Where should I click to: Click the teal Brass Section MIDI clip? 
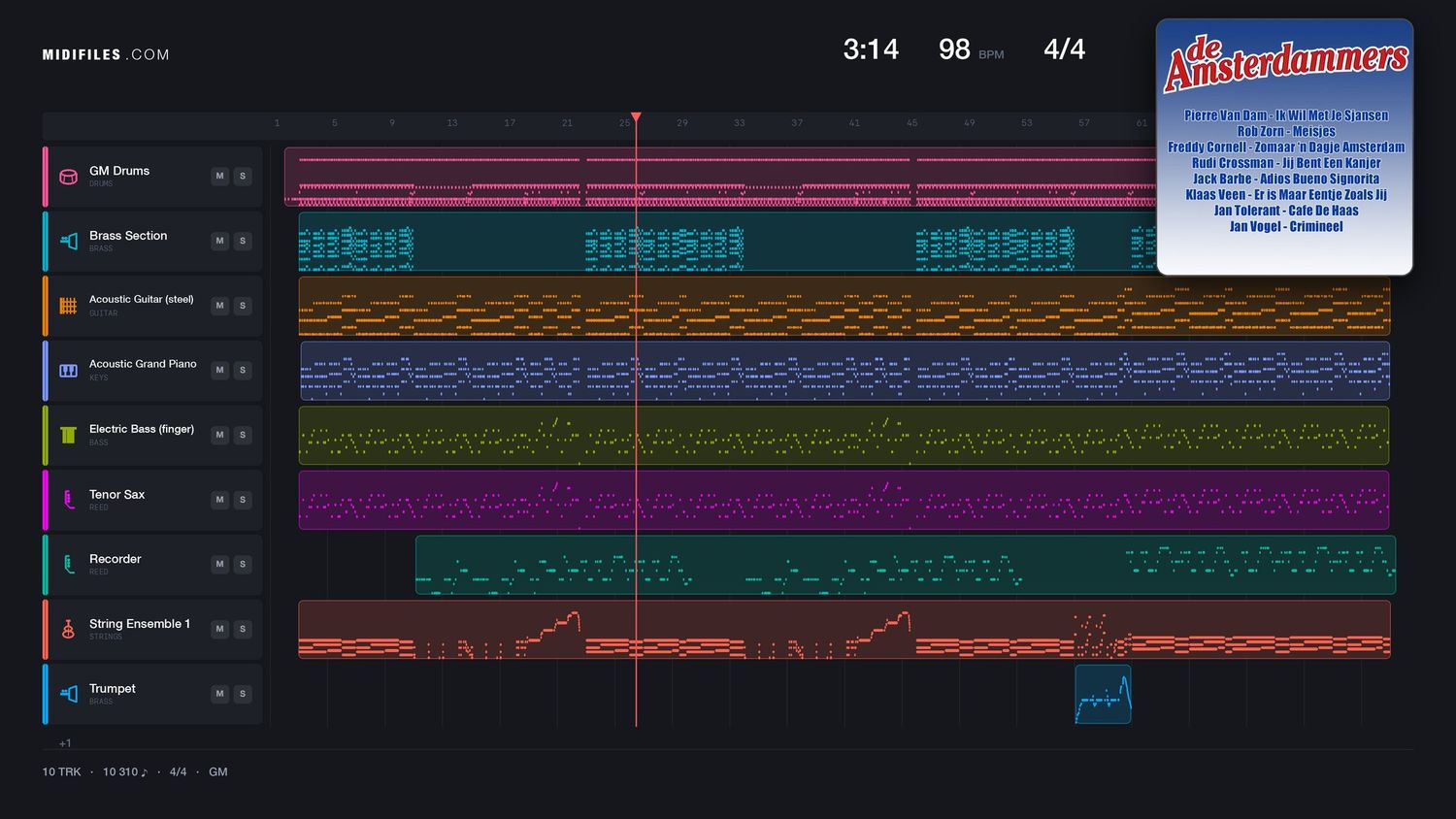point(728,242)
